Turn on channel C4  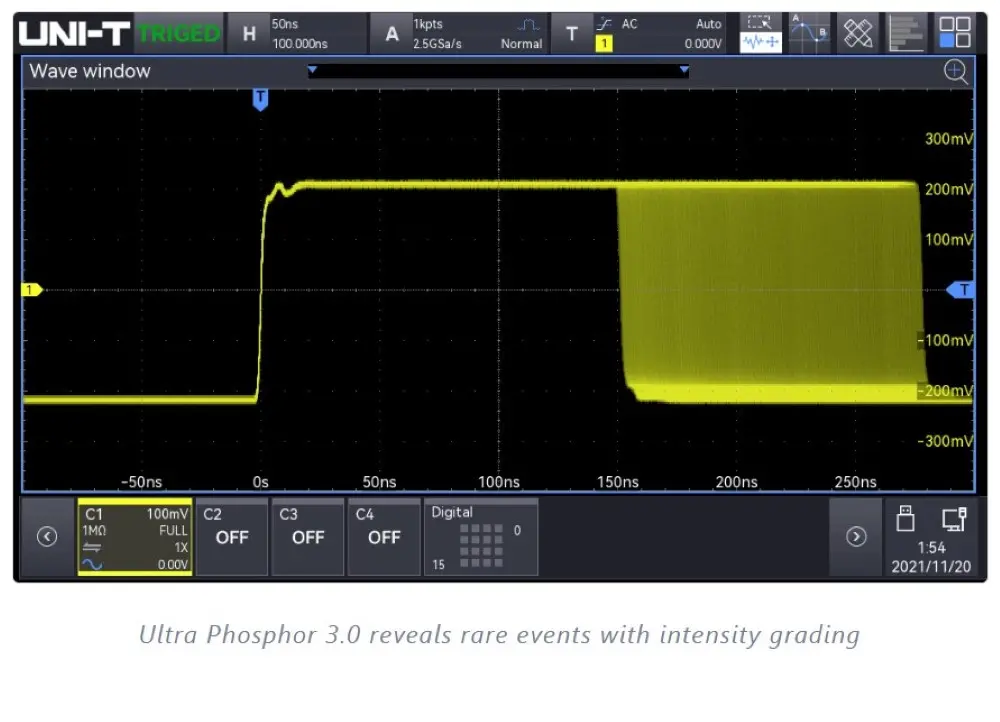[x=384, y=538]
